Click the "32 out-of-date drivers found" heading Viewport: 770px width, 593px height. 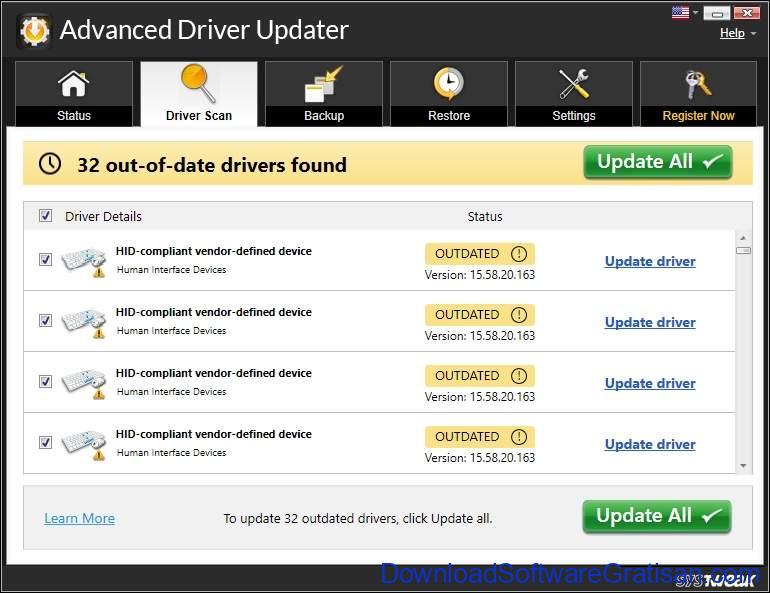click(x=212, y=165)
